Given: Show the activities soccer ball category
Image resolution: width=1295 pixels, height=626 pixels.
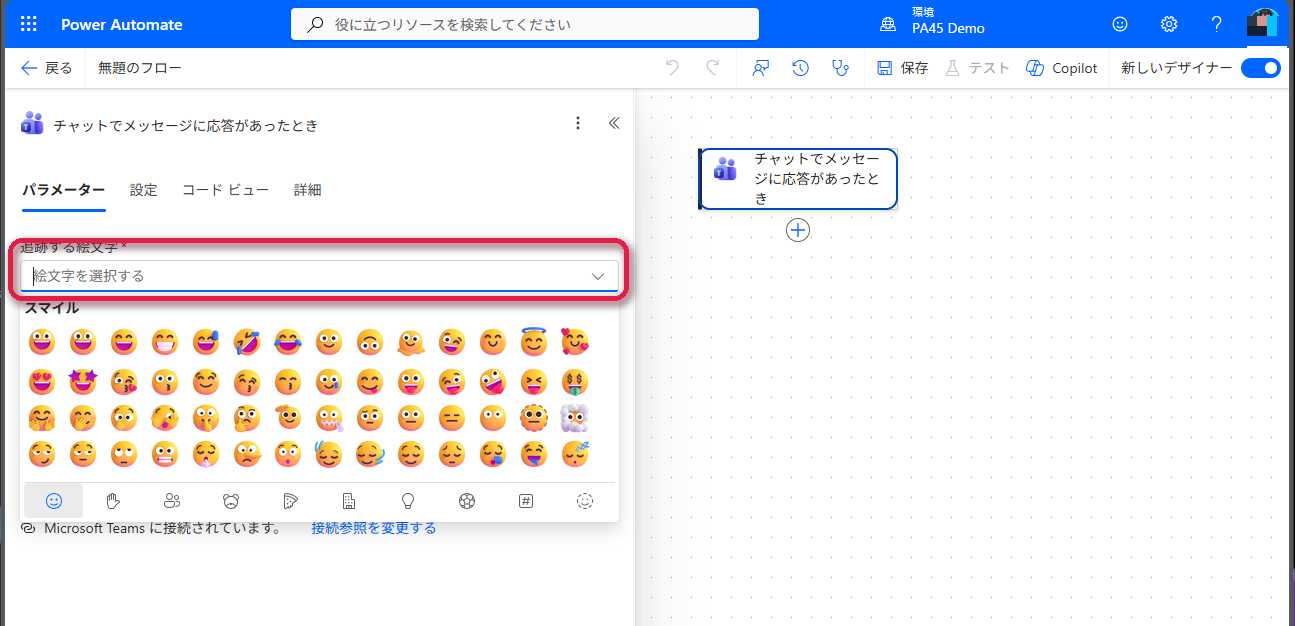Looking at the screenshot, I should 467,500.
